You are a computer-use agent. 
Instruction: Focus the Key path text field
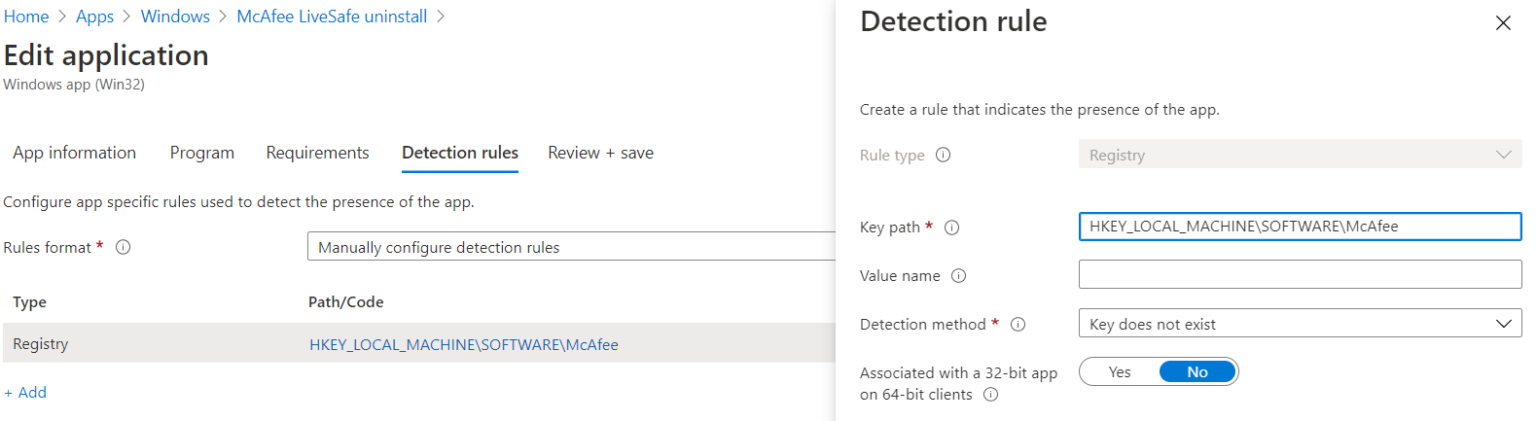1299,227
